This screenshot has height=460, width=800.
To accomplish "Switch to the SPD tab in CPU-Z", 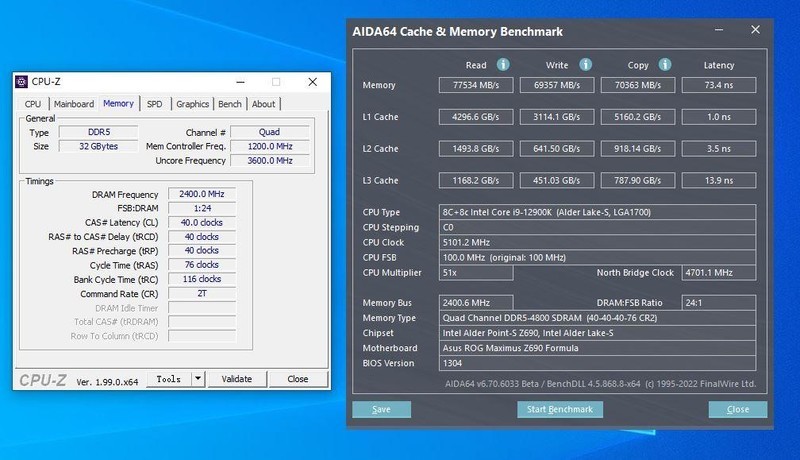I will 155,104.
